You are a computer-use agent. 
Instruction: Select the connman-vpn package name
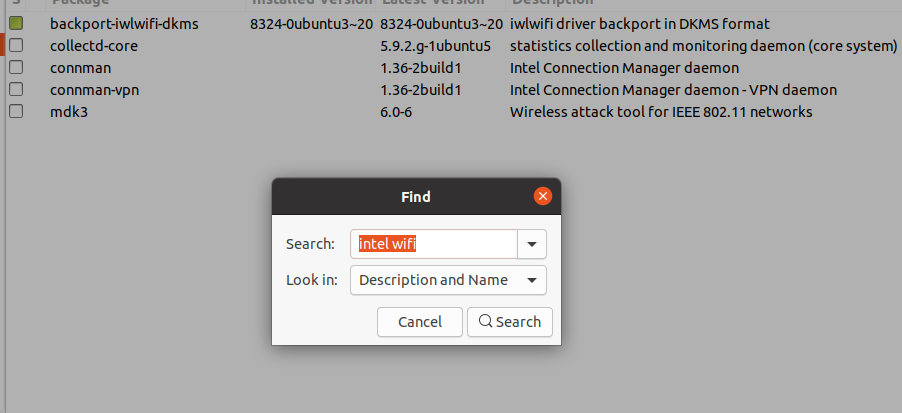point(95,90)
